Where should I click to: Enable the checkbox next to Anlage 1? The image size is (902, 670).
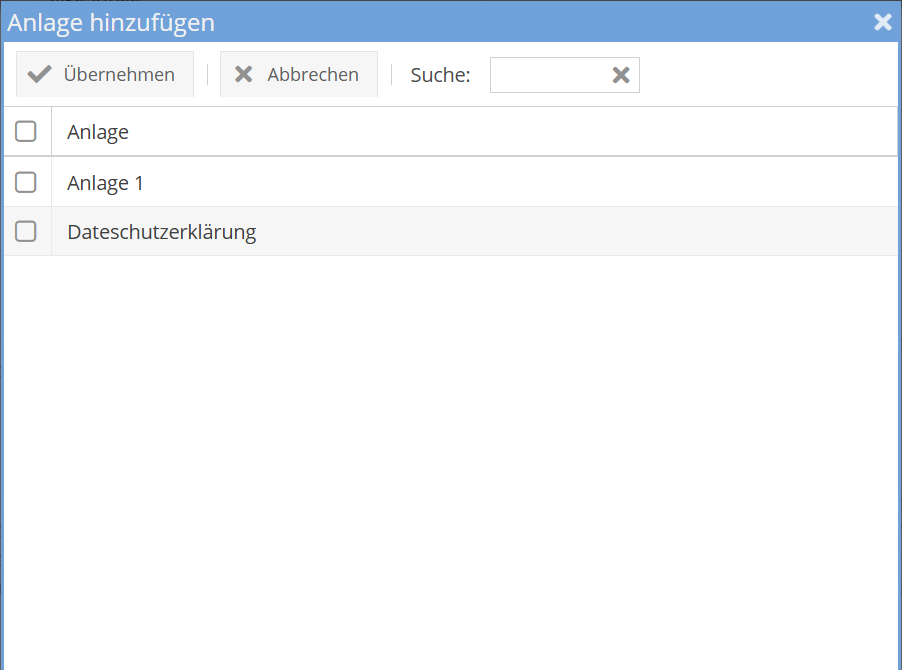24,182
